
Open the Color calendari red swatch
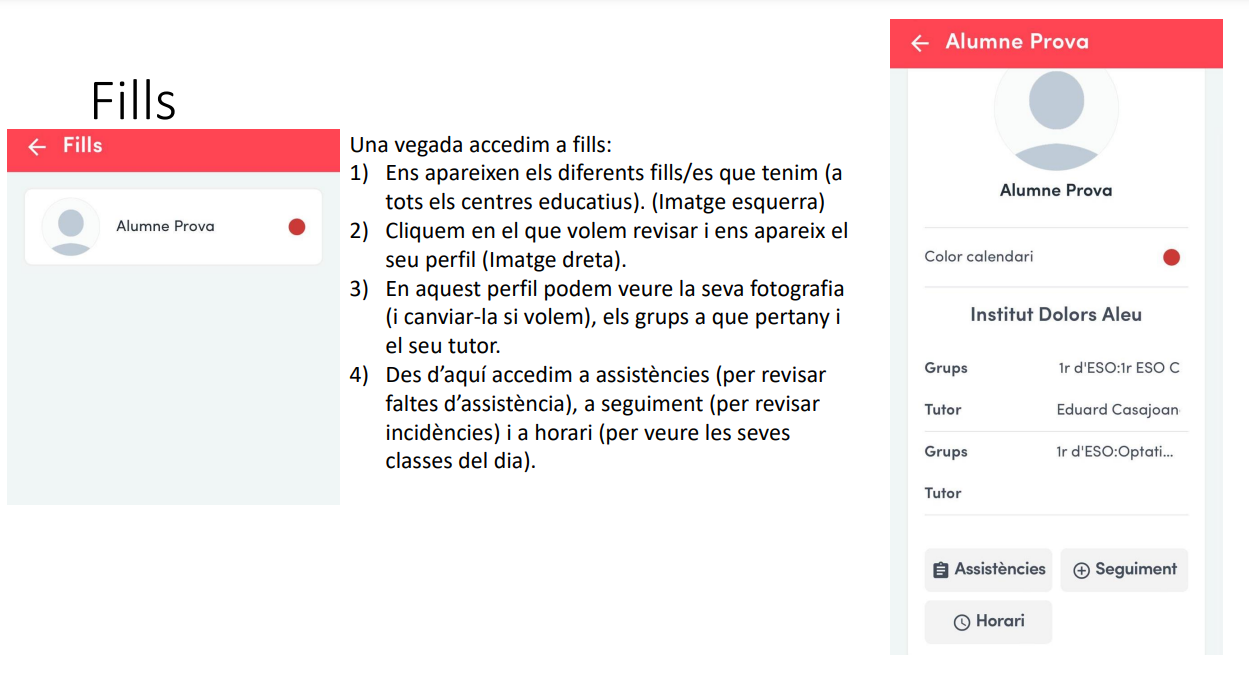(1171, 258)
